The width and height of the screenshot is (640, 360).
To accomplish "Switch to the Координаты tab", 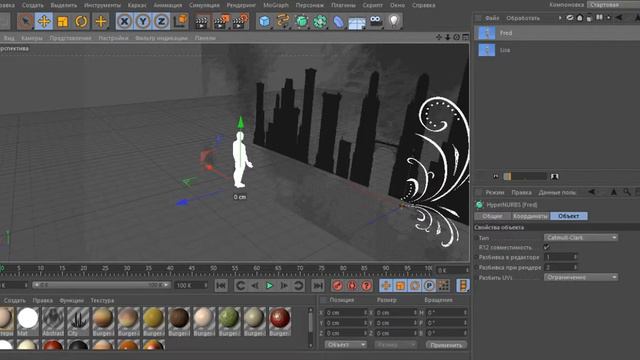I will [x=530, y=216].
